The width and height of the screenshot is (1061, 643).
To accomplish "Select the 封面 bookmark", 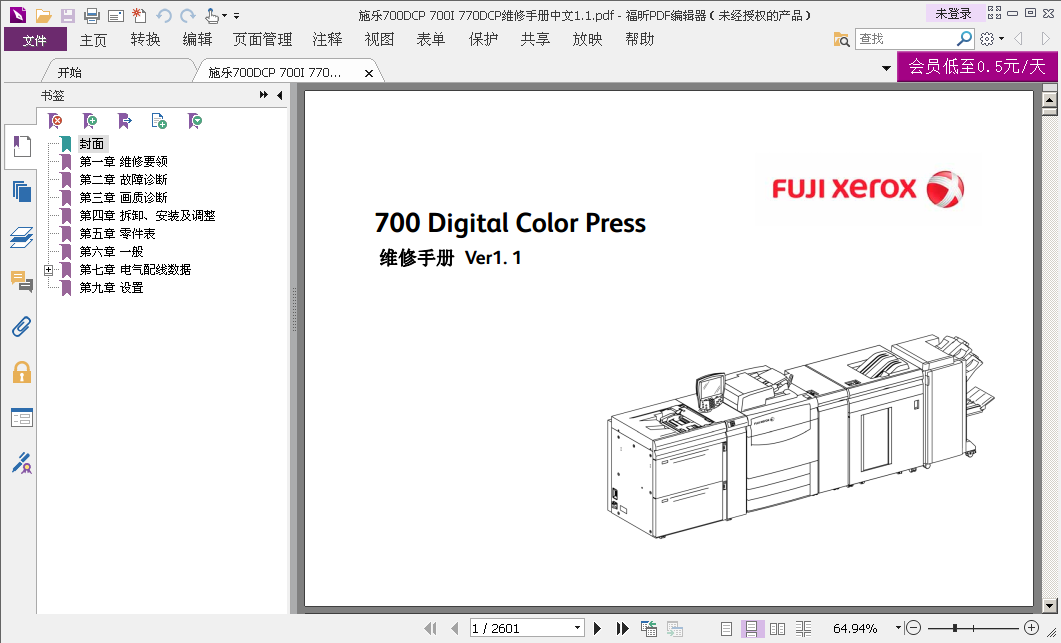I will point(91,143).
